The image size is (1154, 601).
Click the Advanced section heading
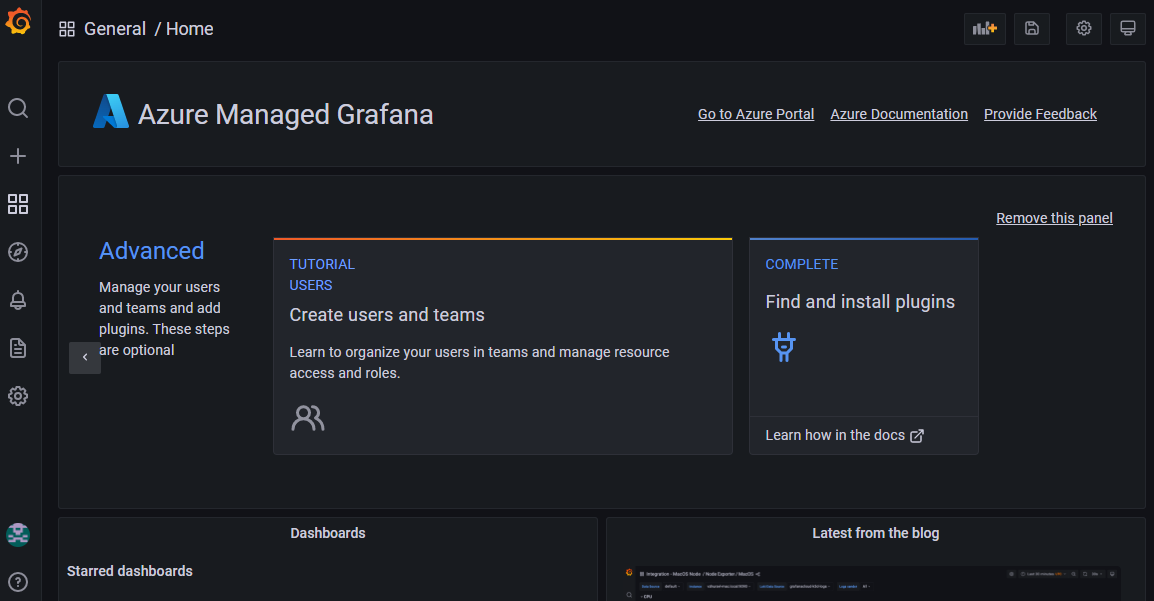click(x=152, y=251)
